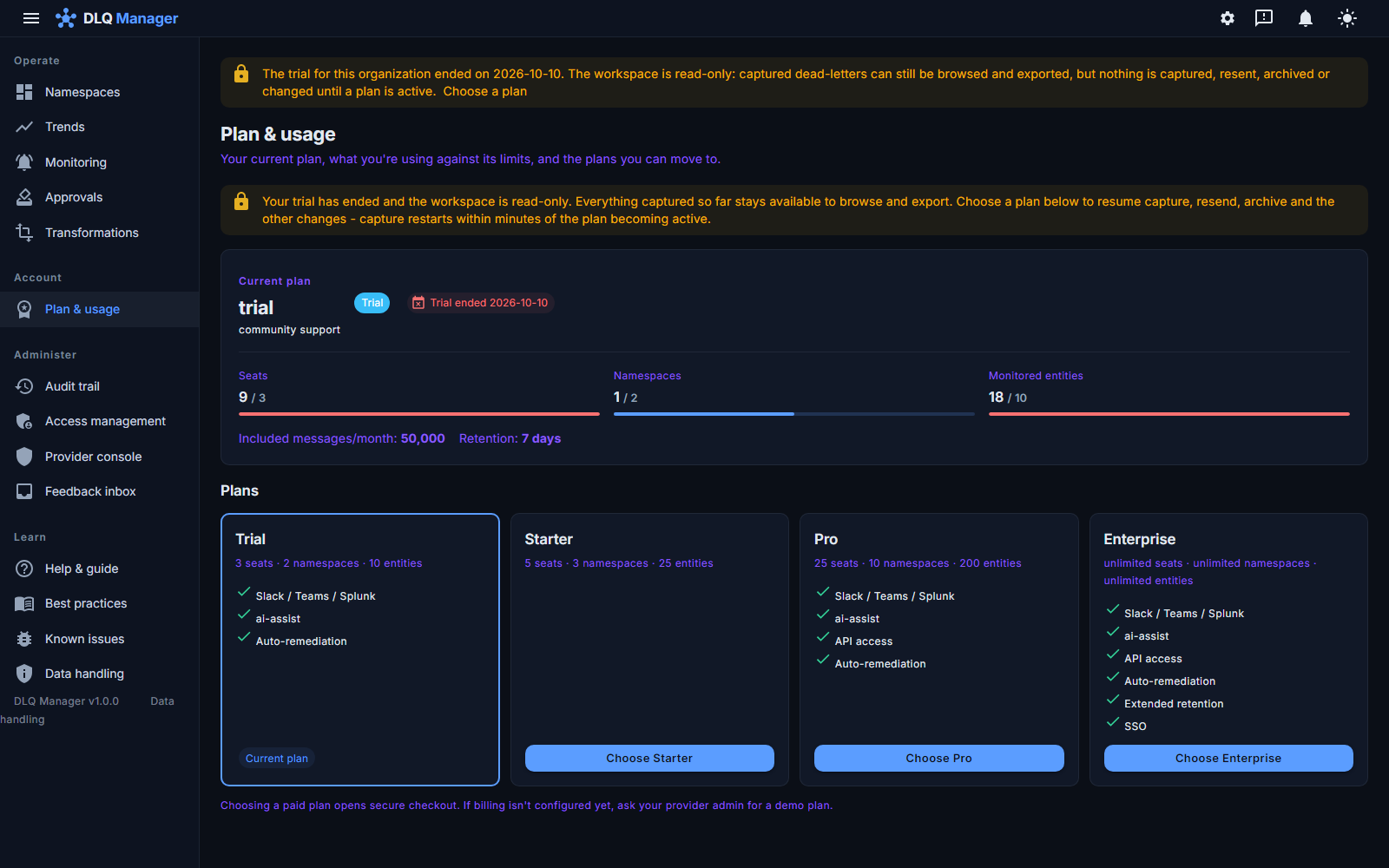Click the Data handling shield icon

pyautogui.click(x=24, y=674)
